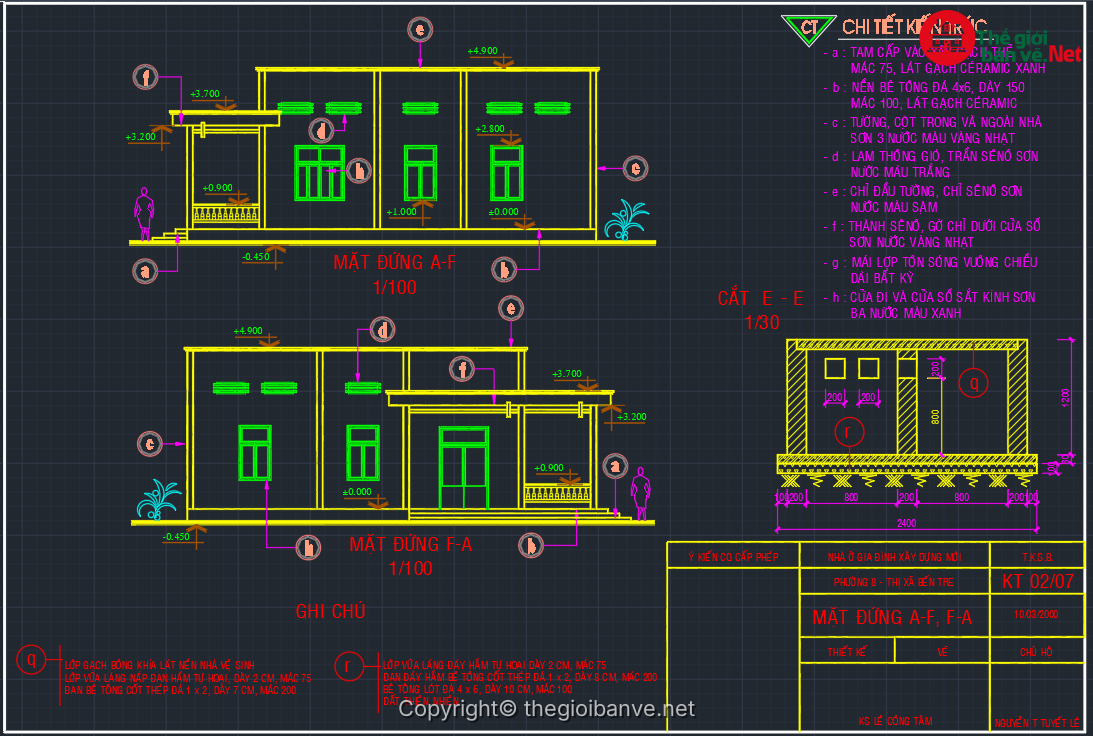
Task: Select the green double door in elevation F-A
Action: [464, 468]
